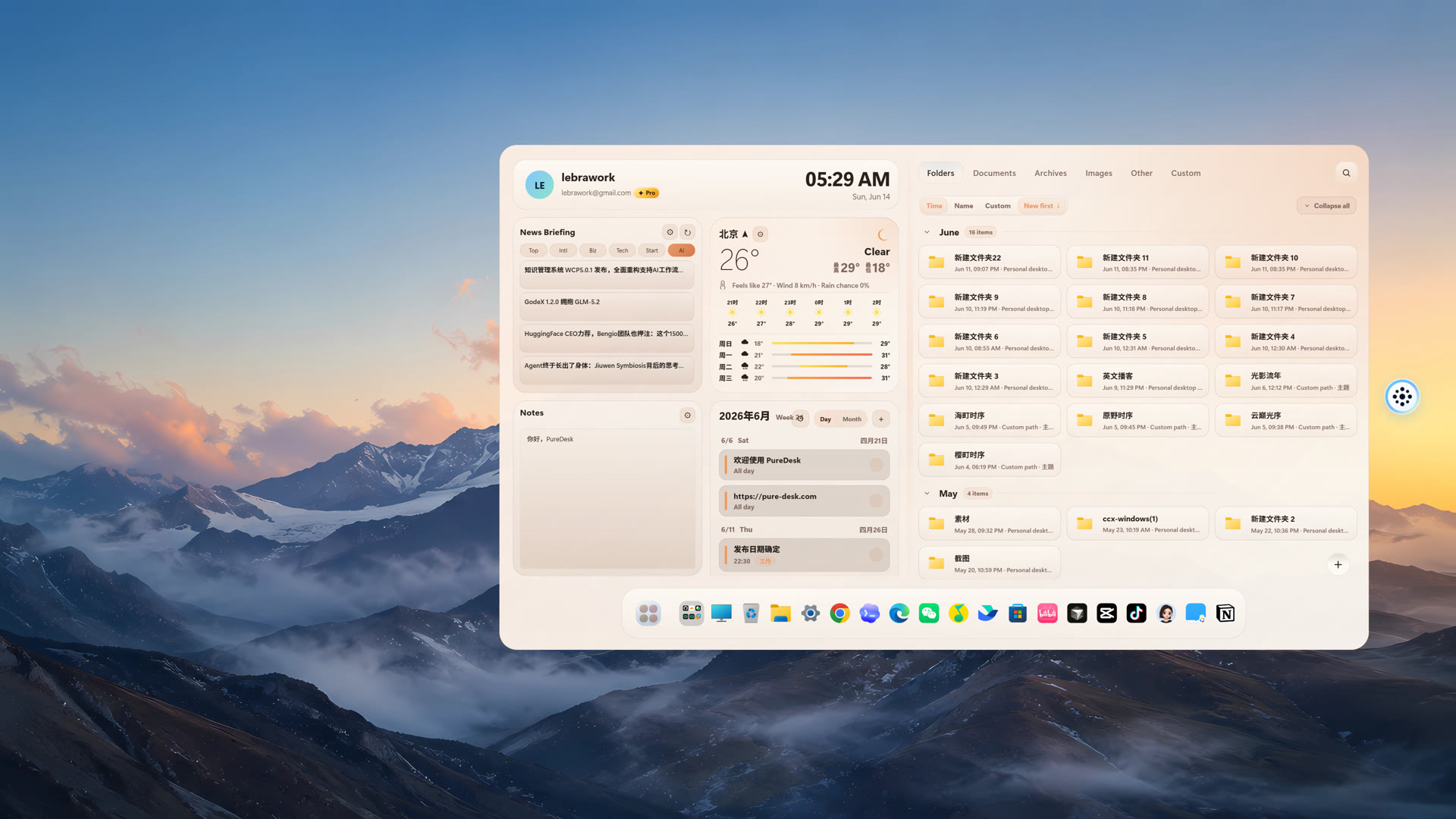1456x819 pixels.
Task: Open the 新建文件夹22 folder
Action: point(990,262)
